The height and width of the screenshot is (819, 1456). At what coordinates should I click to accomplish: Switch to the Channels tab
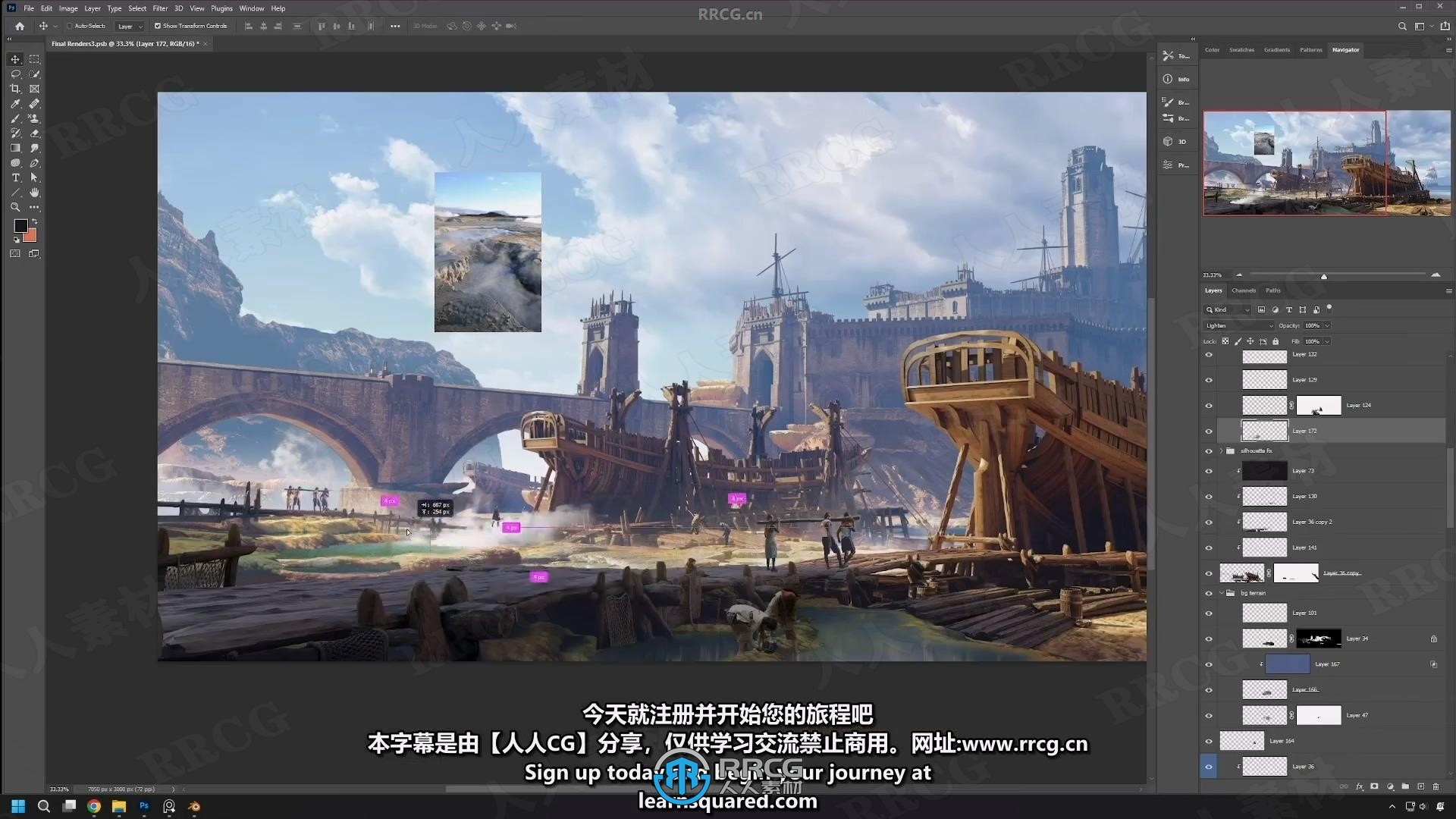coord(1244,290)
